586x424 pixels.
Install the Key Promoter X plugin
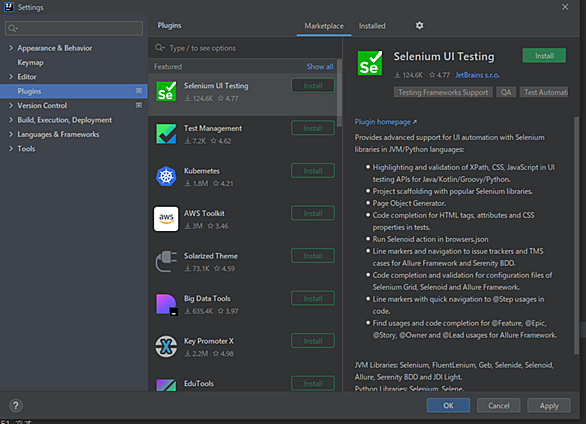pos(313,341)
